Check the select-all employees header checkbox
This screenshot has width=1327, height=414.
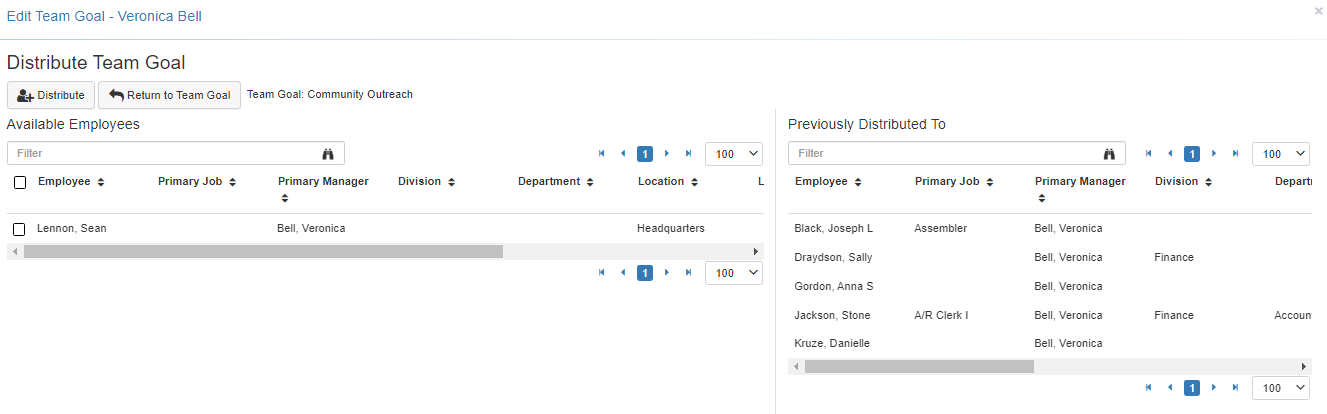tap(20, 182)
